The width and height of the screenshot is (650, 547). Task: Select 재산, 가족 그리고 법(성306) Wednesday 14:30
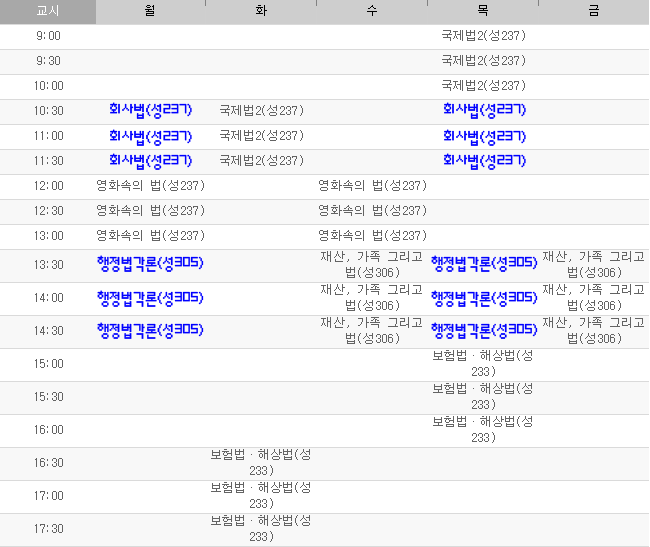coord(372,331)
